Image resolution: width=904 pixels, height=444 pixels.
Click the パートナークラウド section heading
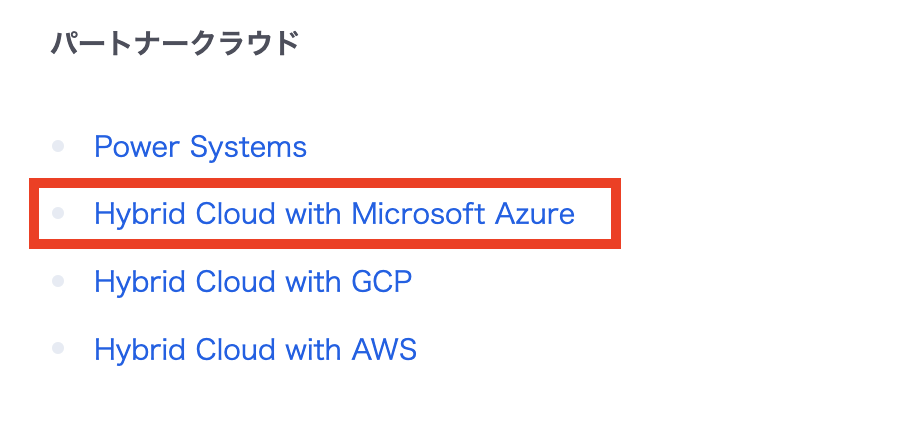coord(175,44)
